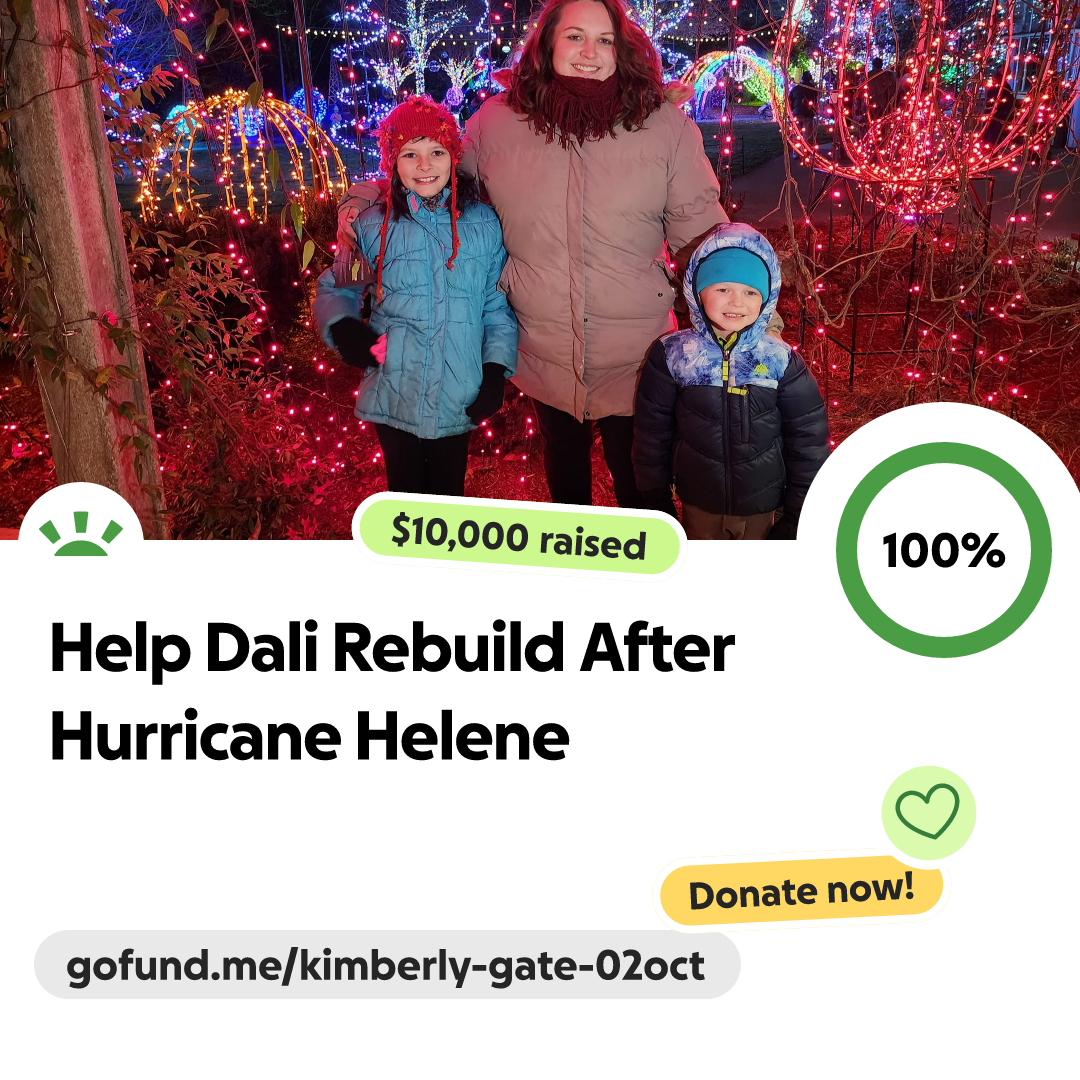Image resolution: width=1080 pixels, height=1080 pixels.
Task: Click the green heart icon
Action: click(927, 811)
